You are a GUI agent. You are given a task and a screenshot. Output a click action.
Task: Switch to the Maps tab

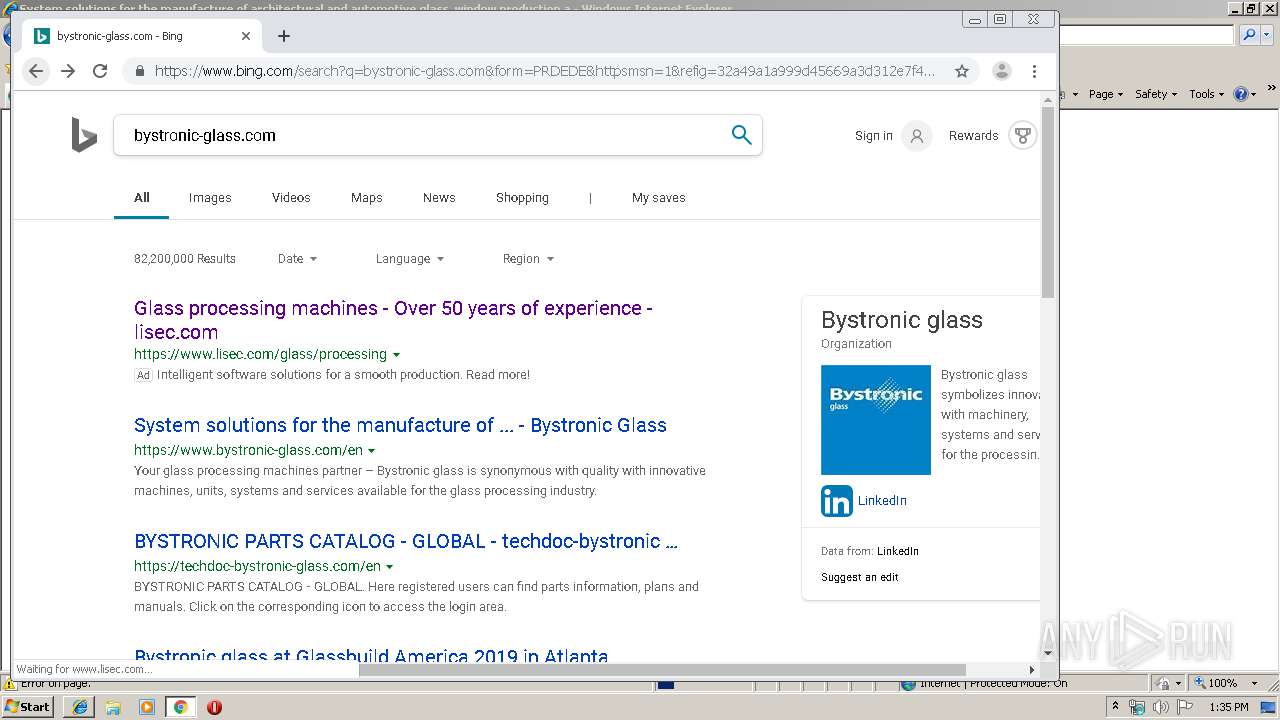point(367,198)
